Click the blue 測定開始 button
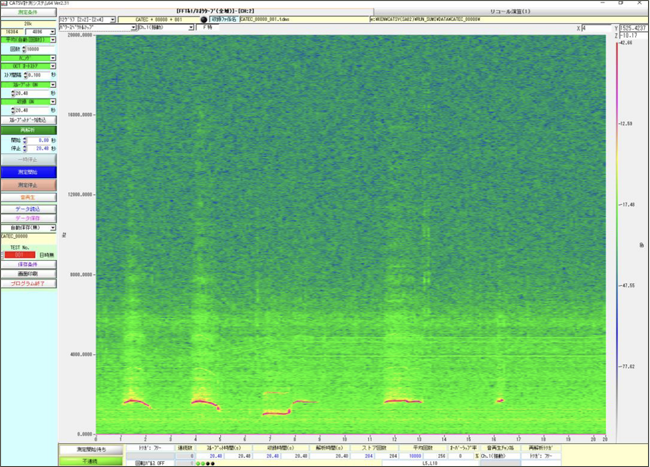 (x=27, y=171)
